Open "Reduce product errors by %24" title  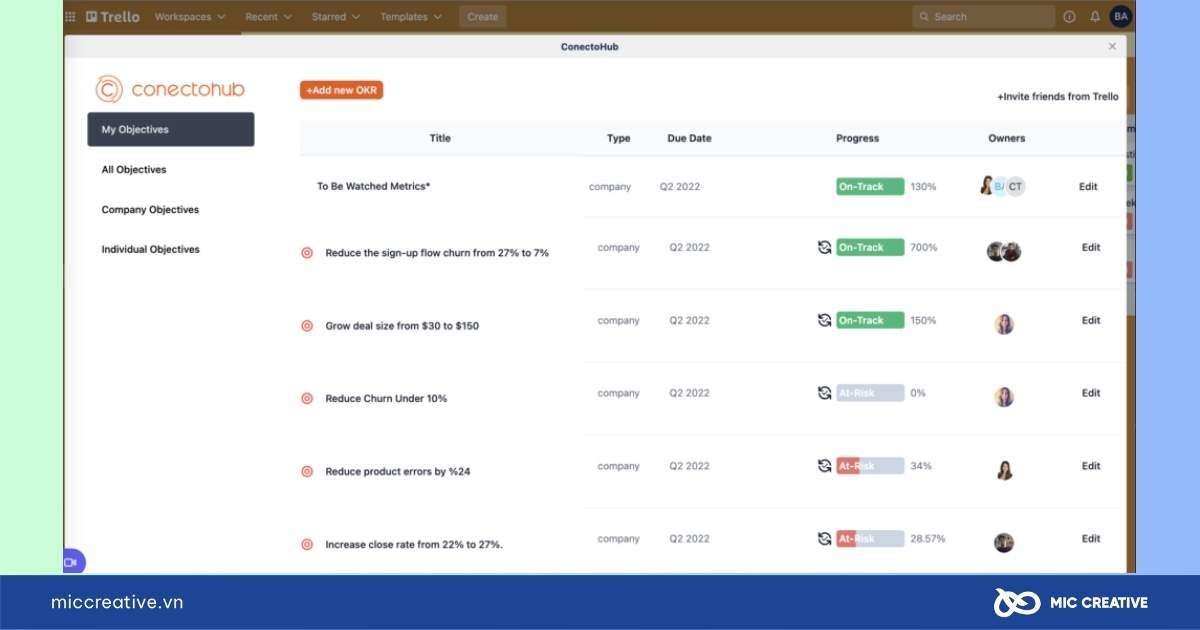(x=397, y=472)
